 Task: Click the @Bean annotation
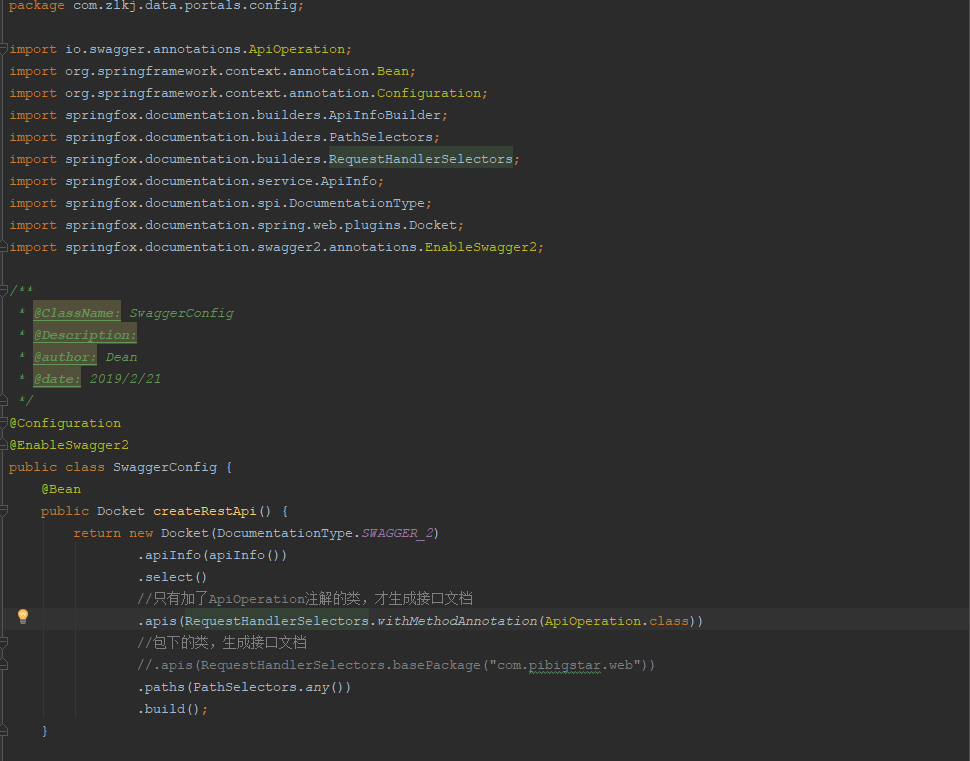point(61,489)
